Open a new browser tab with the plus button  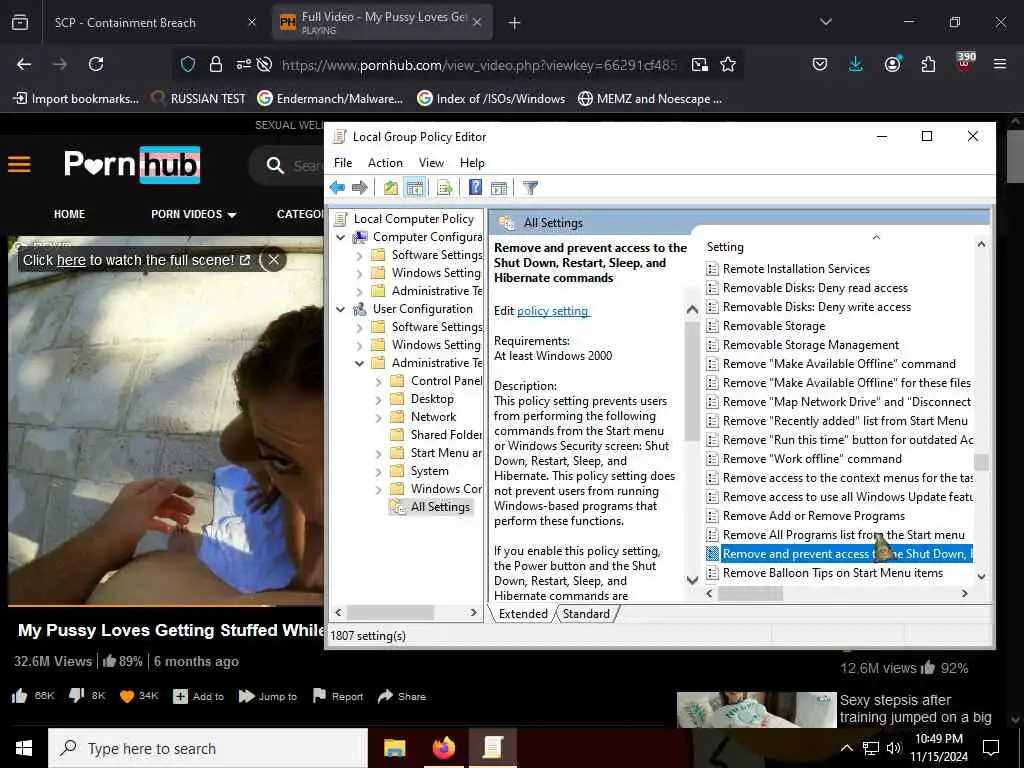point(514,23)
